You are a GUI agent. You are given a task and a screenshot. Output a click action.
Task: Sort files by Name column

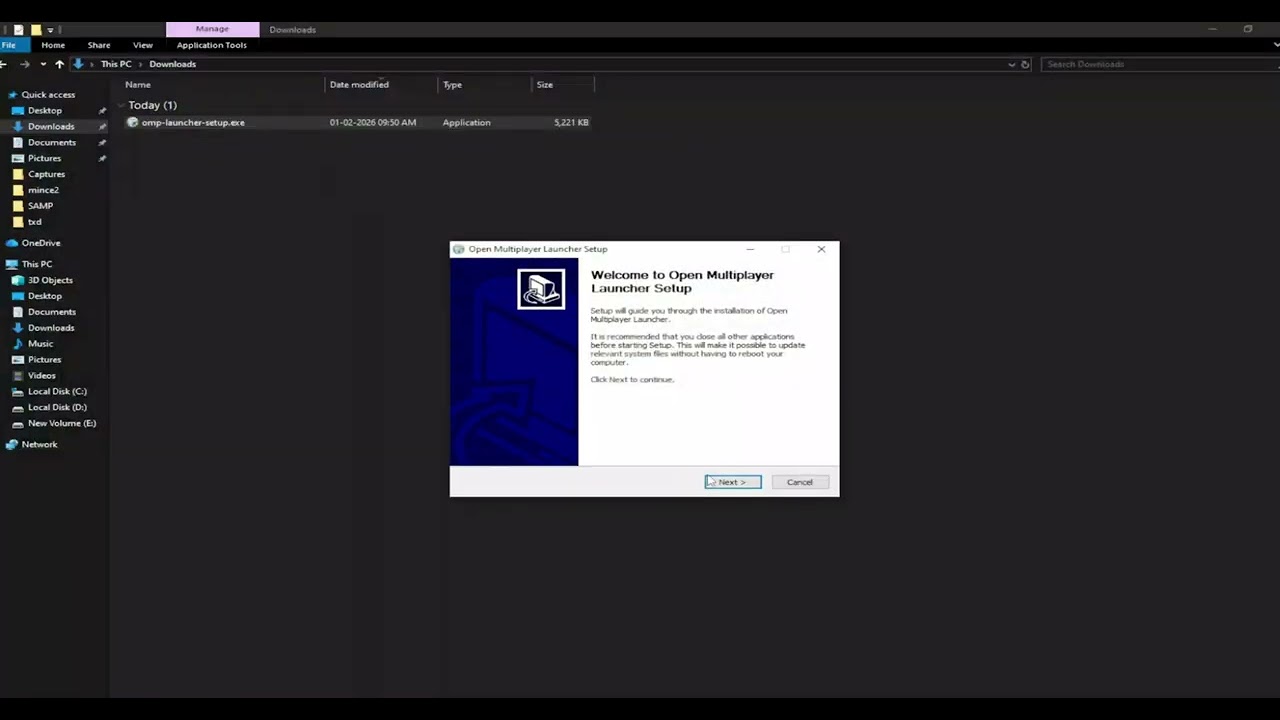tap(138, 85)
